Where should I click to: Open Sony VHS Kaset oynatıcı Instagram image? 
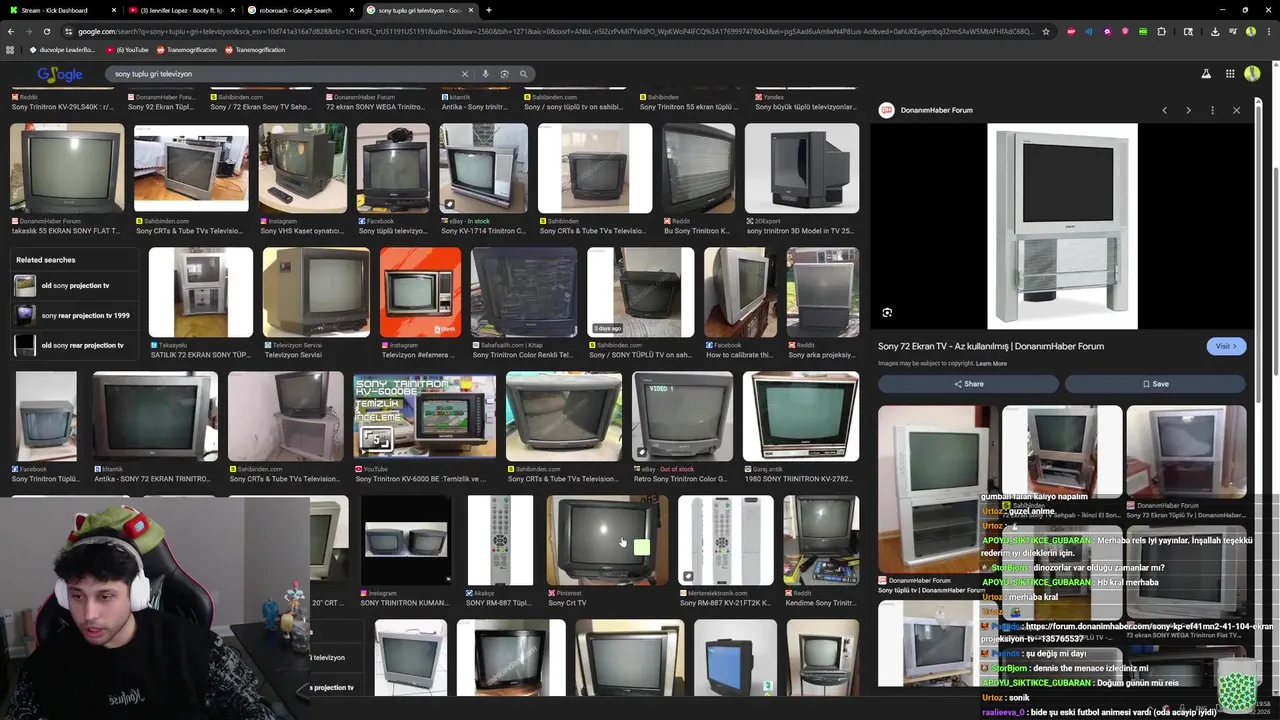[x=303, y=168]
